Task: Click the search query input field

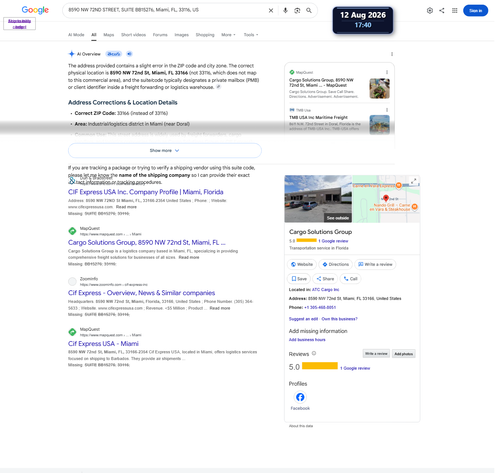Action: coord(165,10)
